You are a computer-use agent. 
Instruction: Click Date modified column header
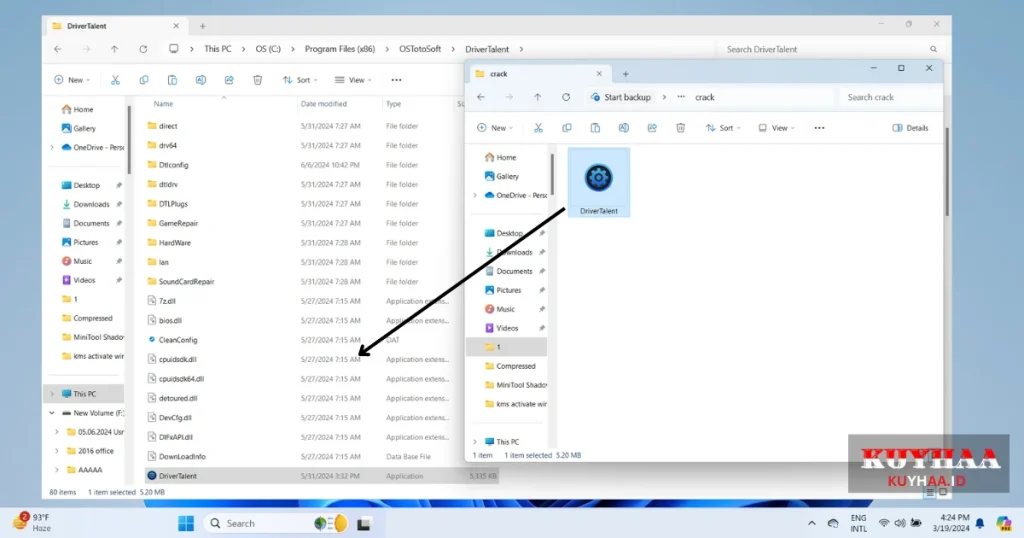[323, 104]
